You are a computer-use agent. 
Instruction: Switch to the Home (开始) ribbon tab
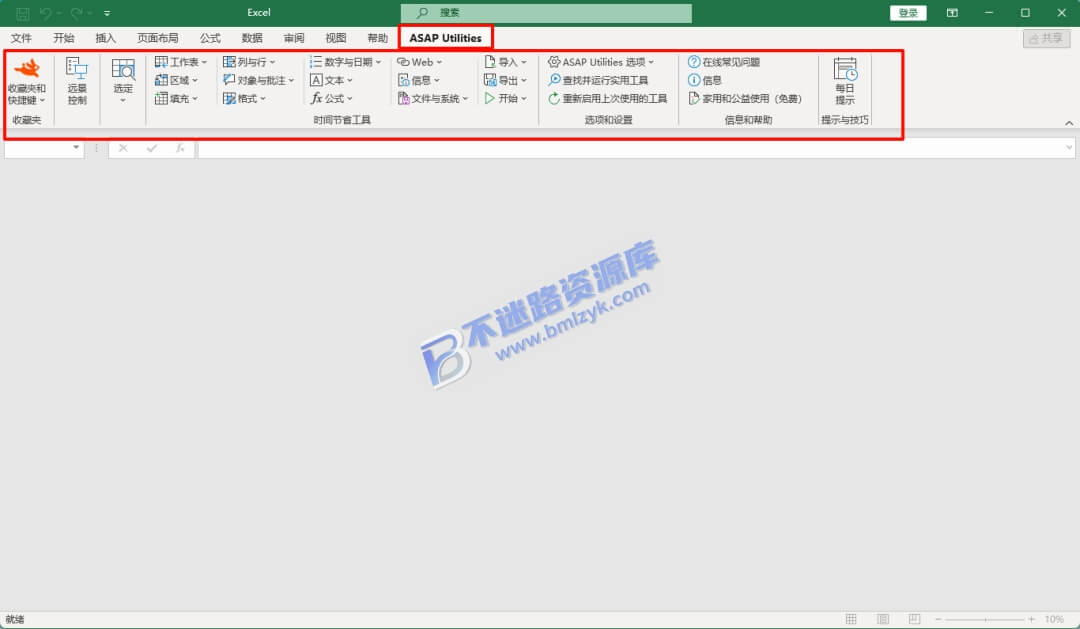[63, 38]
